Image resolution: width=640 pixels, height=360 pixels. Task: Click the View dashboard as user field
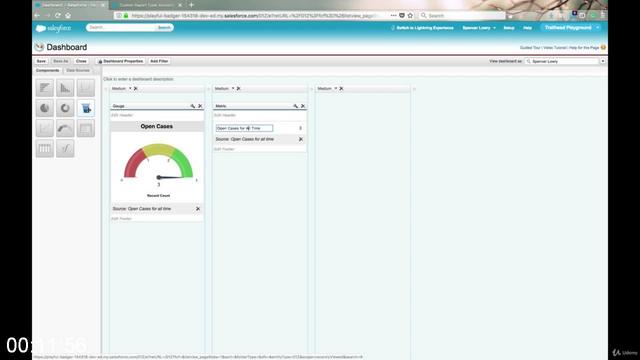coord(562,61)
